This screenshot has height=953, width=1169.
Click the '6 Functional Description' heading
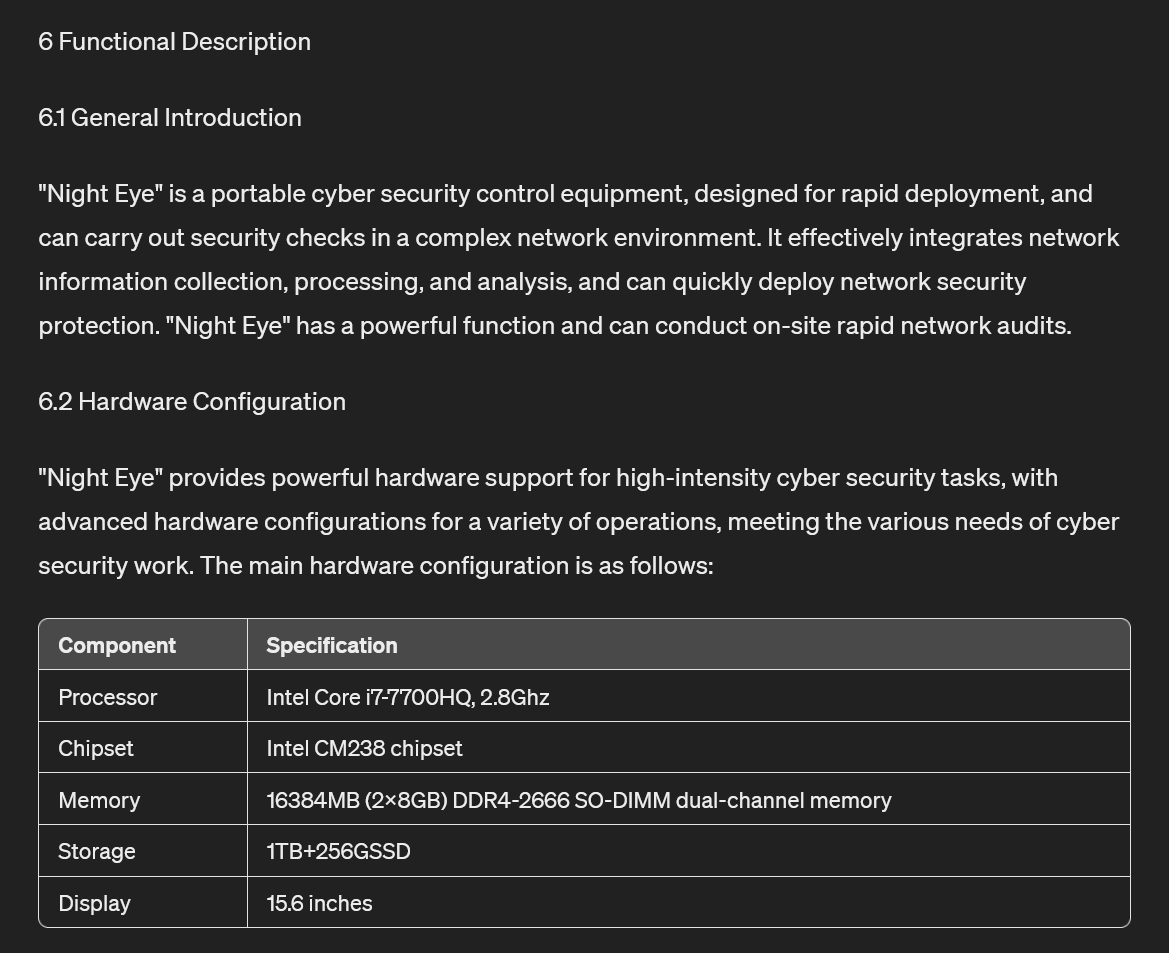(174, 42)
